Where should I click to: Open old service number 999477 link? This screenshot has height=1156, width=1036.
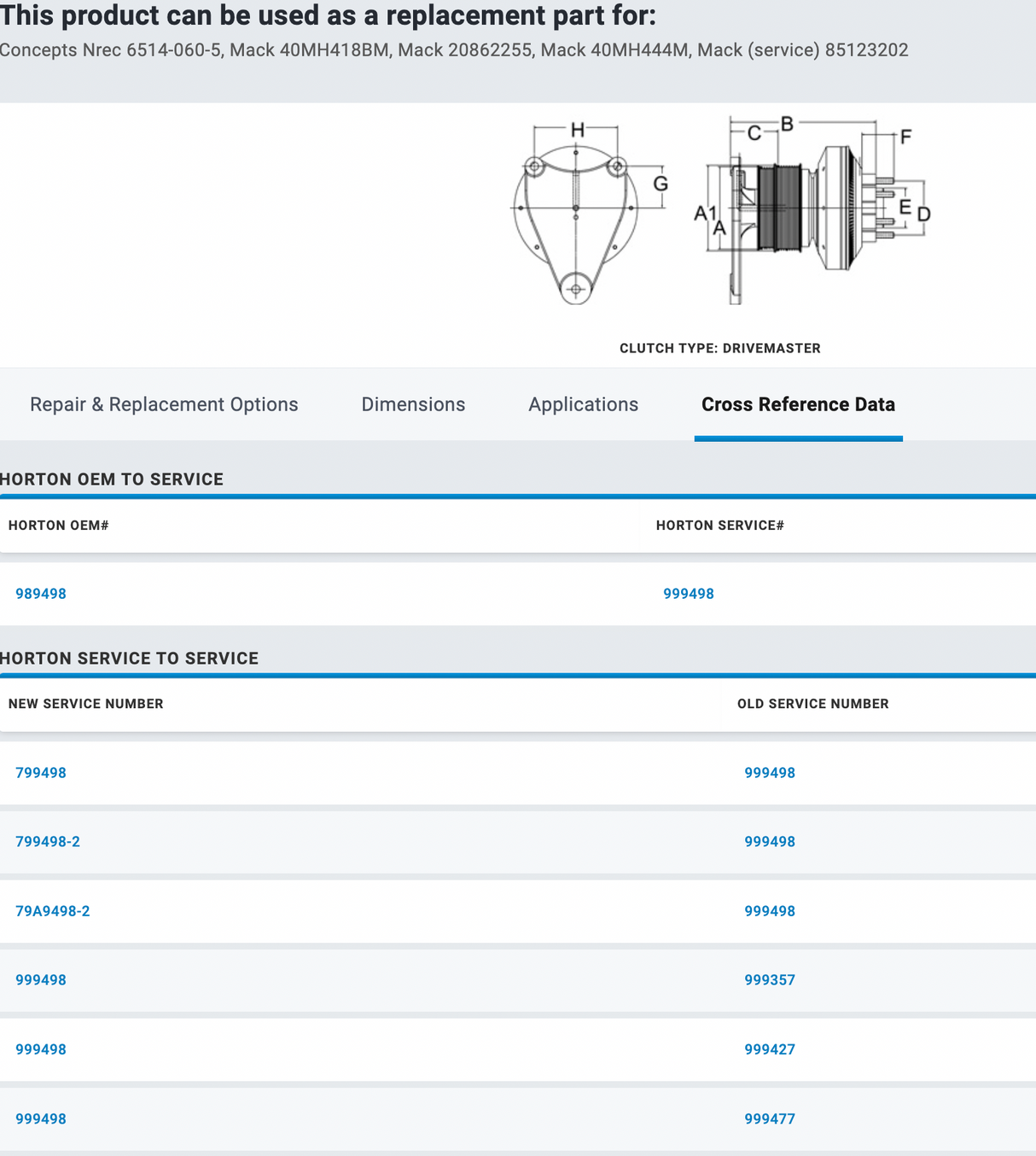[770, 1118]
